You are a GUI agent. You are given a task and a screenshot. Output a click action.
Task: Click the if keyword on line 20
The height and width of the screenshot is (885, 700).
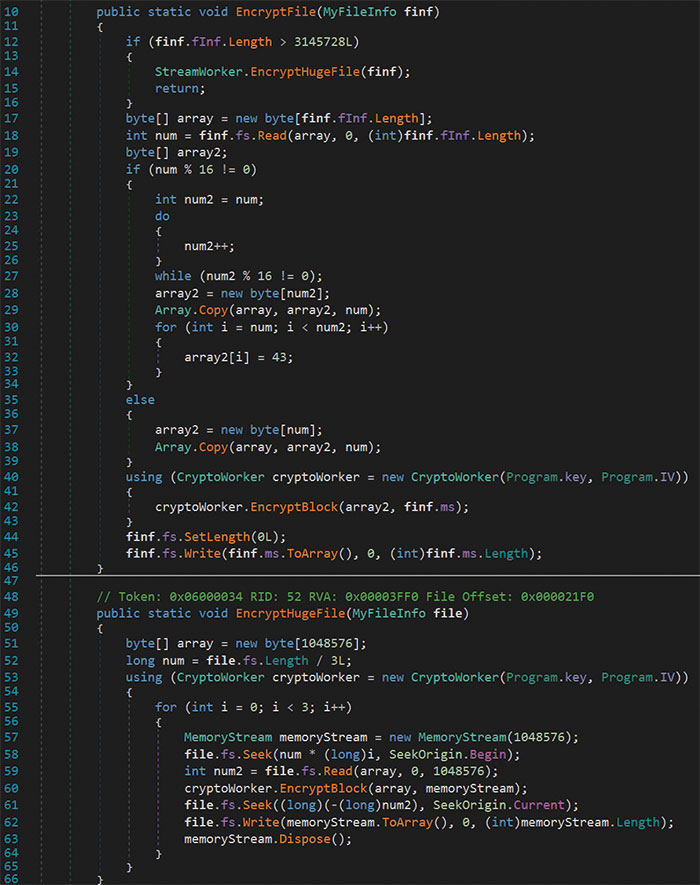(133, 170)
